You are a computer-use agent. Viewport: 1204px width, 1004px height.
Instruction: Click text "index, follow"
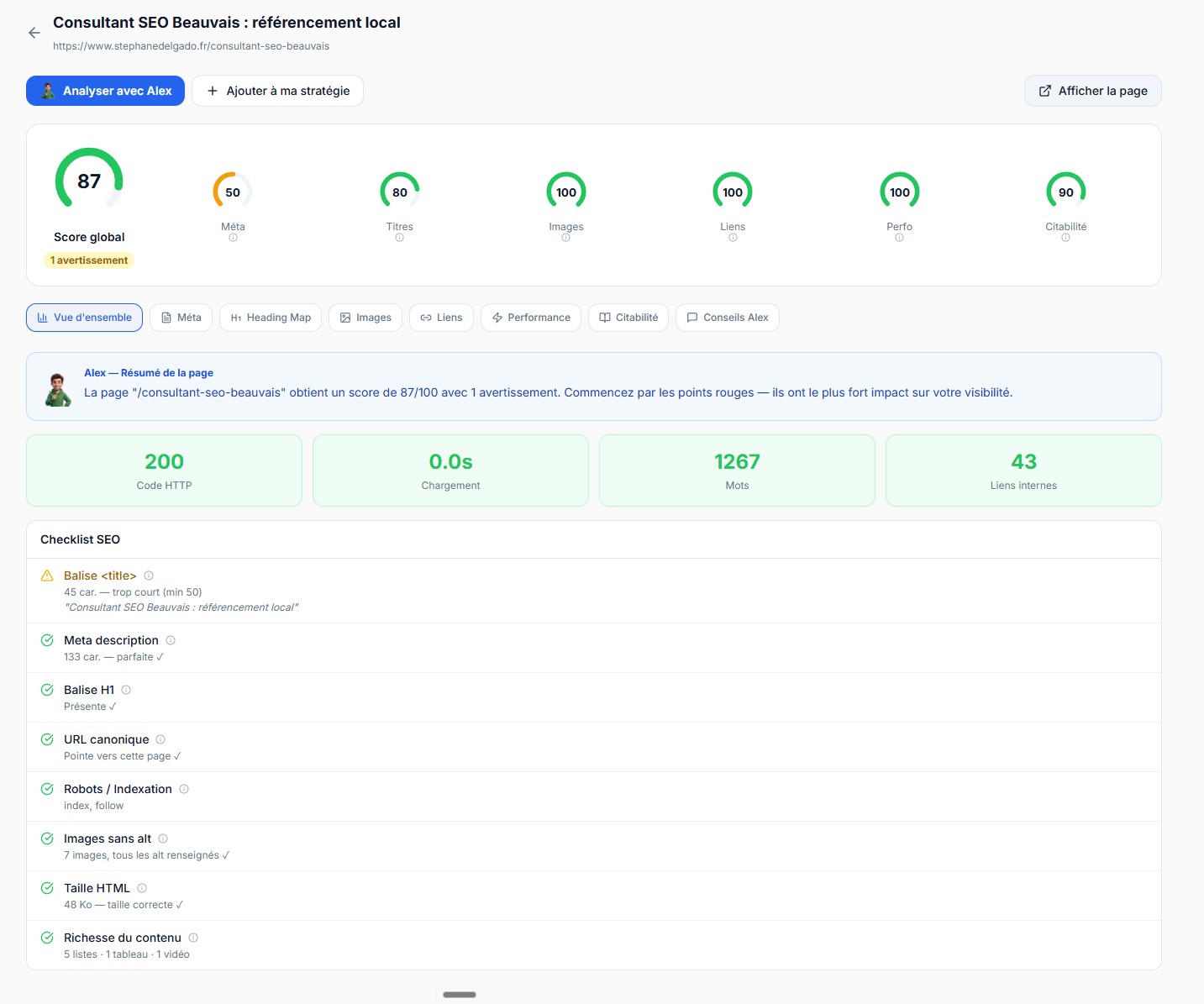[93, 806]
